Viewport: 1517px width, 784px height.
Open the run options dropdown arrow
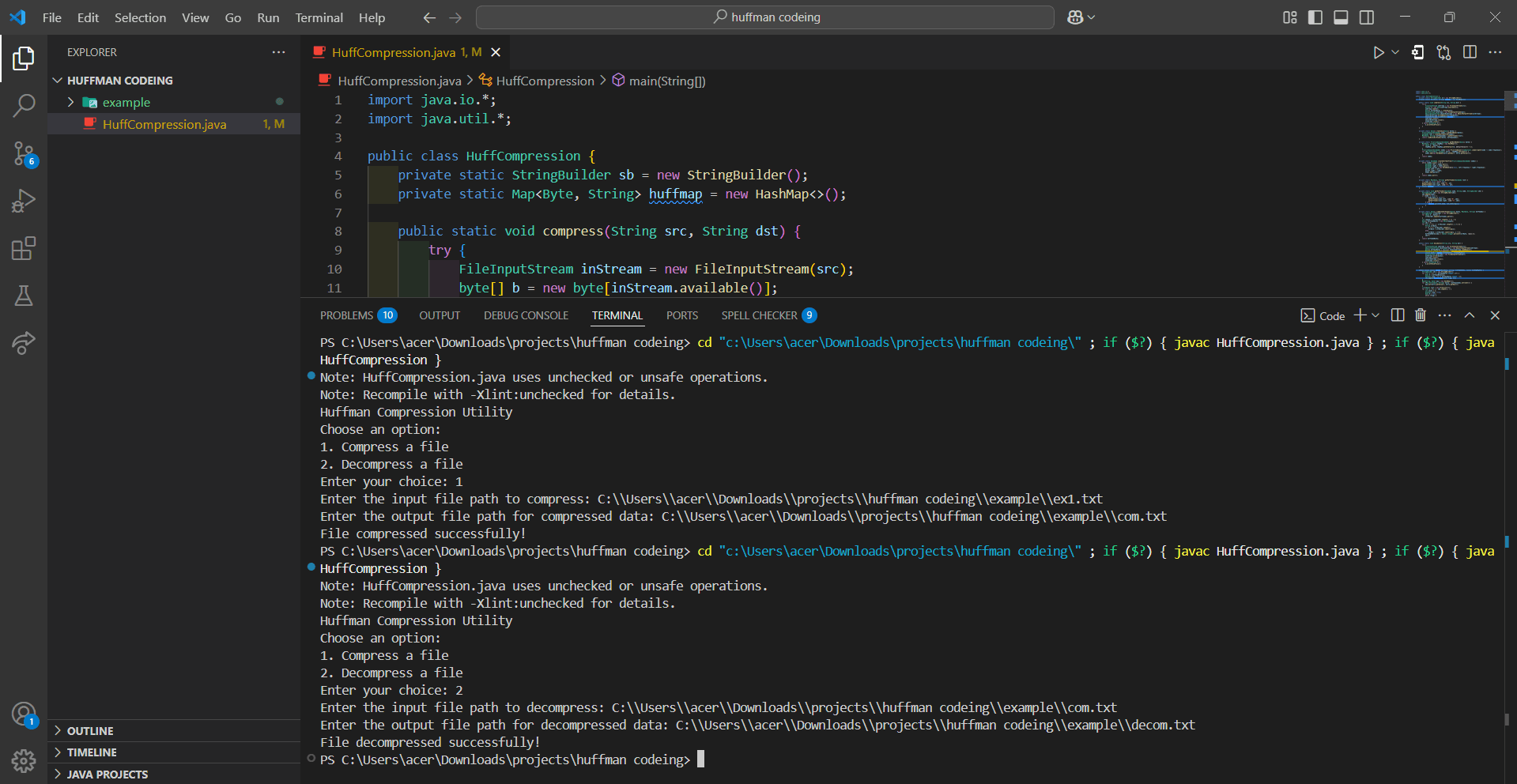click(1395, 52)
